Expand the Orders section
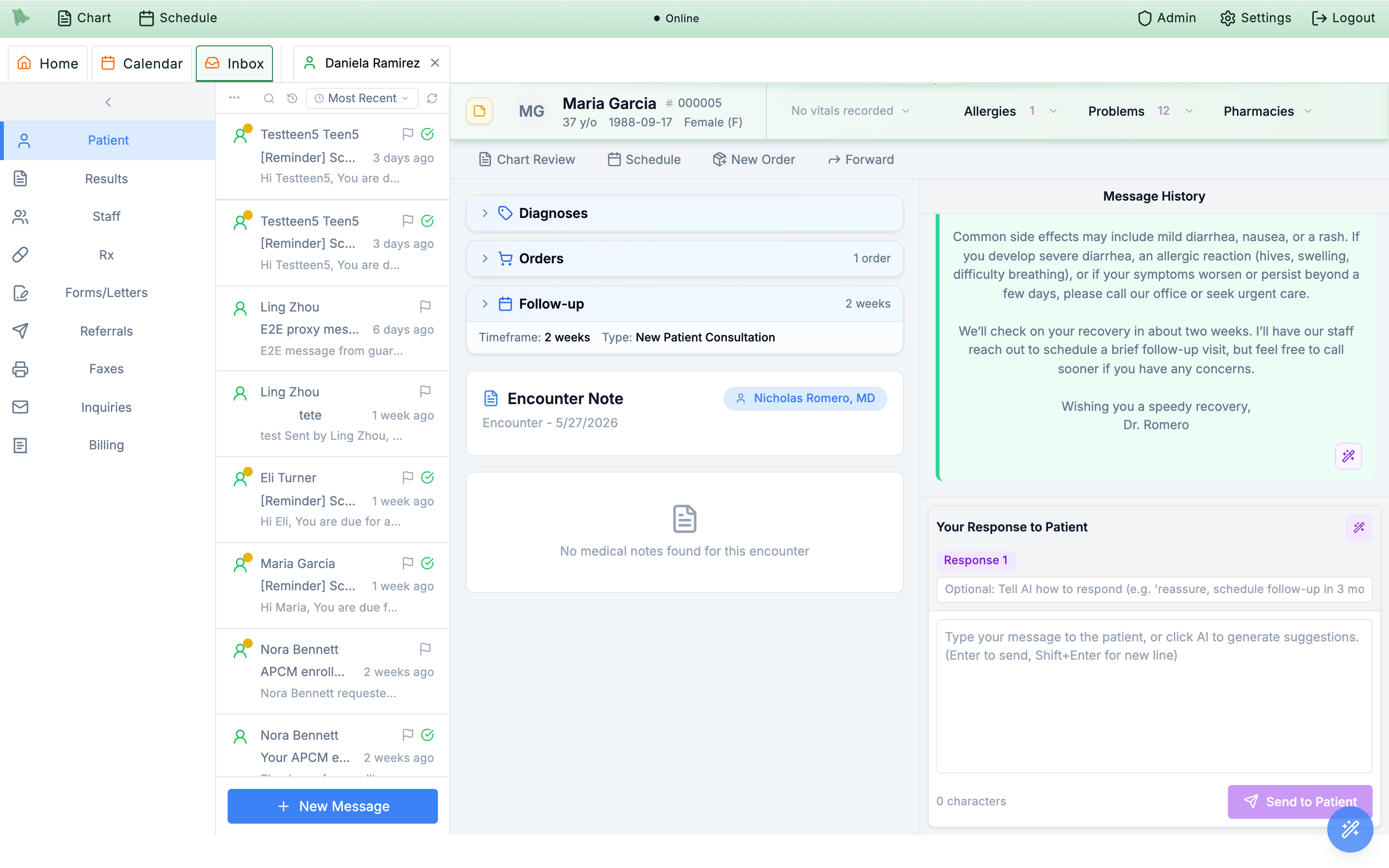 pos(685,258)
